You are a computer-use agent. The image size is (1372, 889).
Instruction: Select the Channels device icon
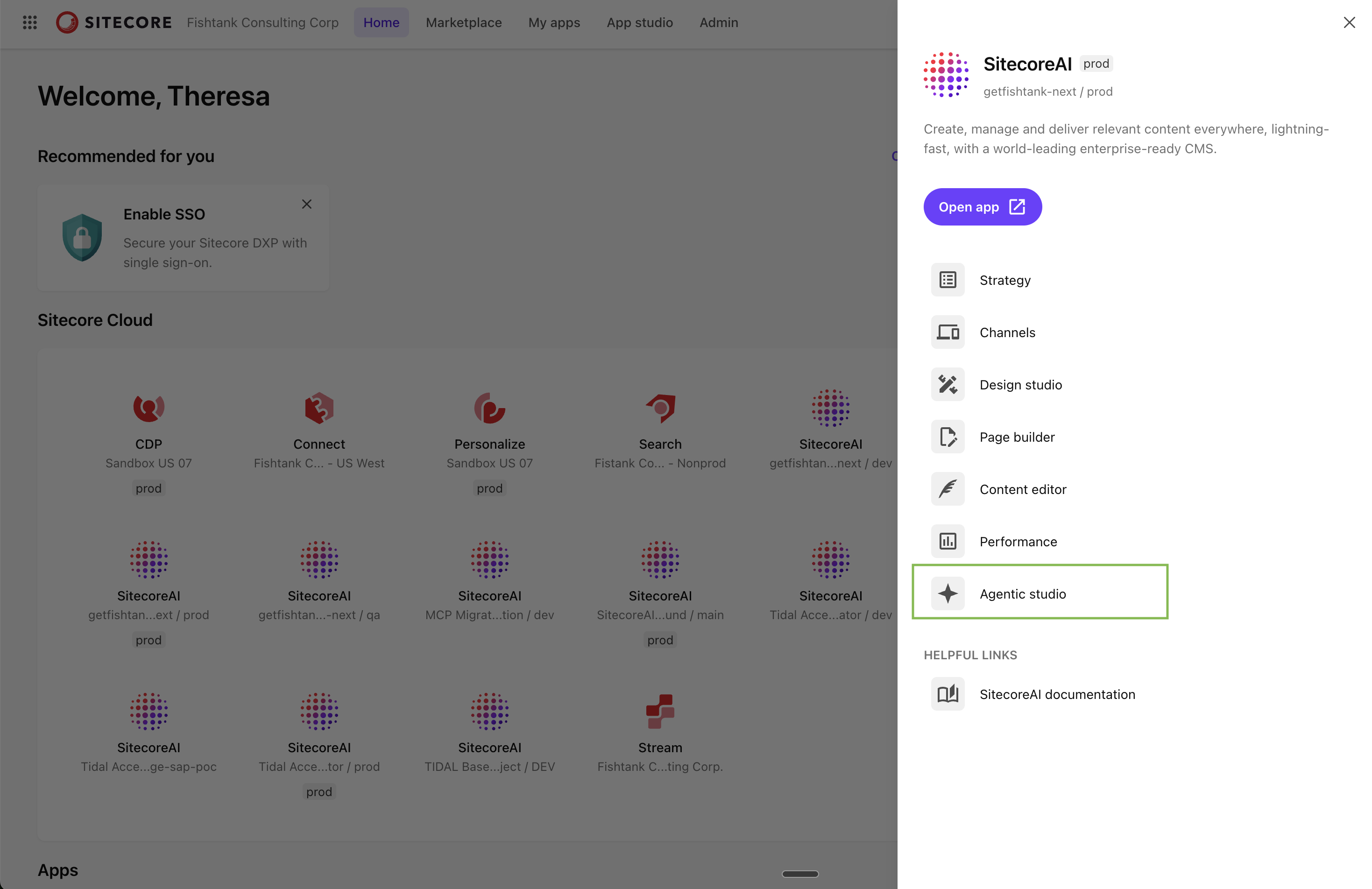(x=947, y=332)
